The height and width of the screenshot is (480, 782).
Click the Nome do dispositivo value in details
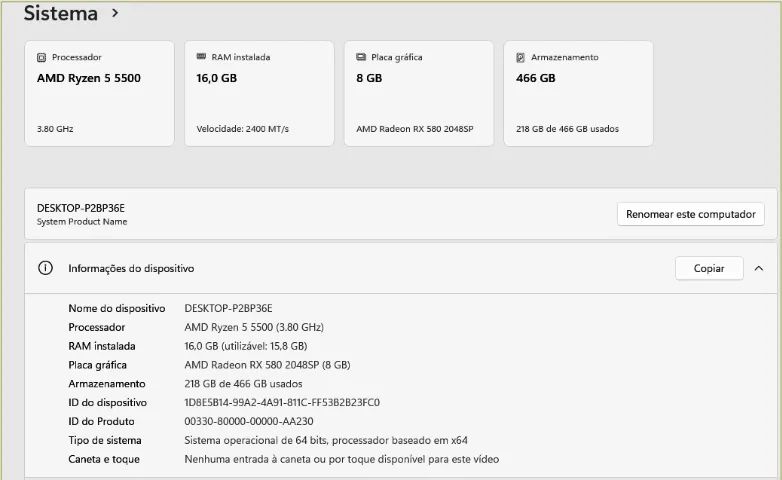228,308
